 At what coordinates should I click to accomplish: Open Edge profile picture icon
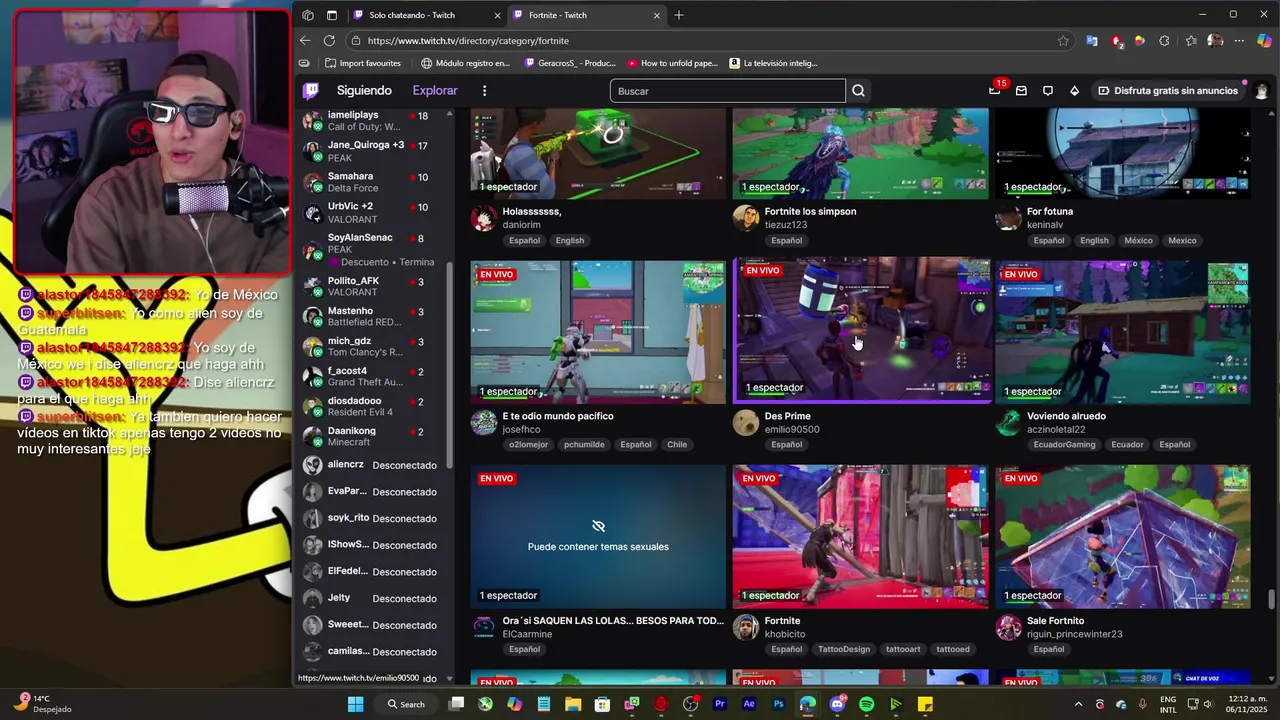1215,41
